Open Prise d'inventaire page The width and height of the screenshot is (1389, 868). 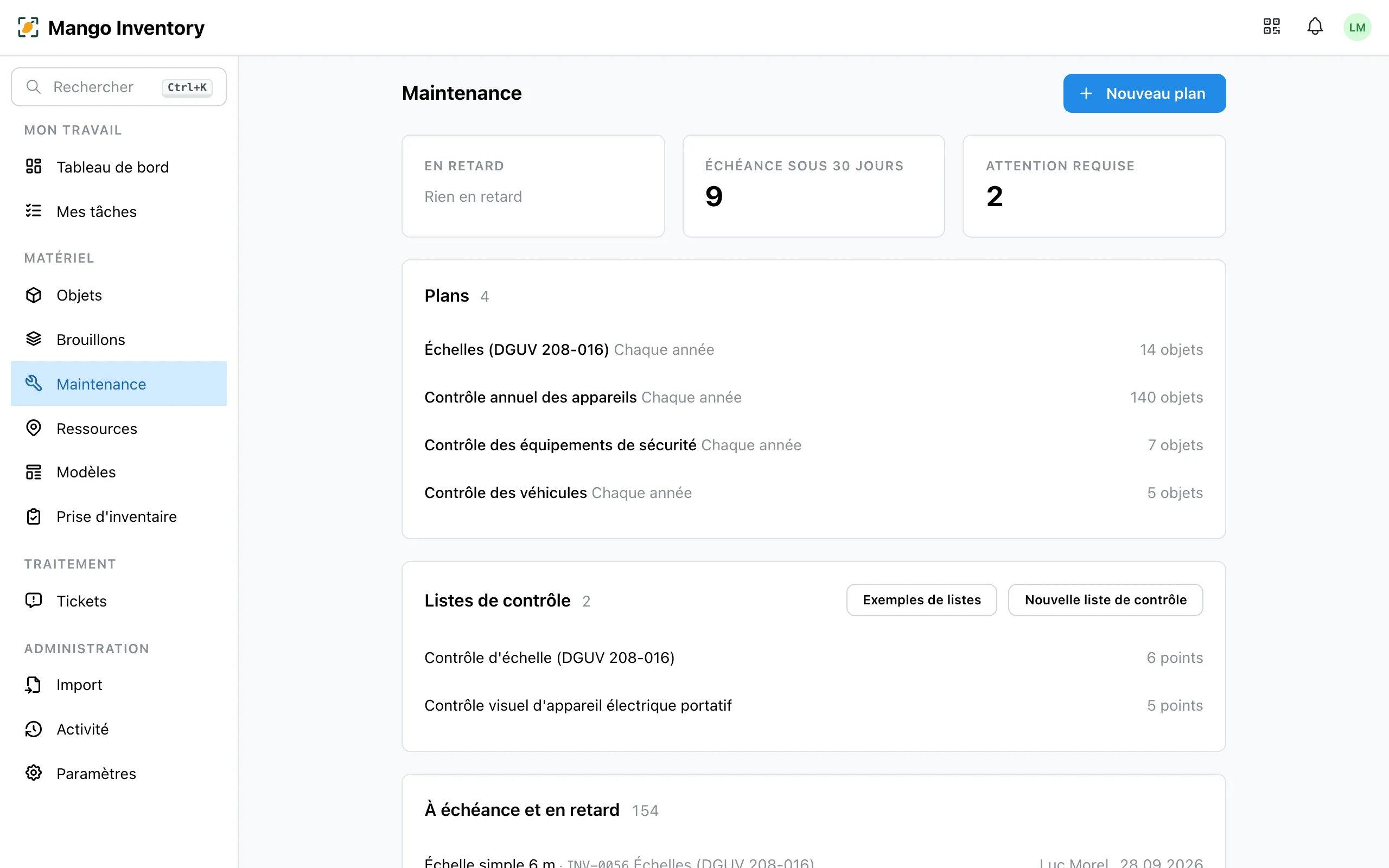(119, 516)
